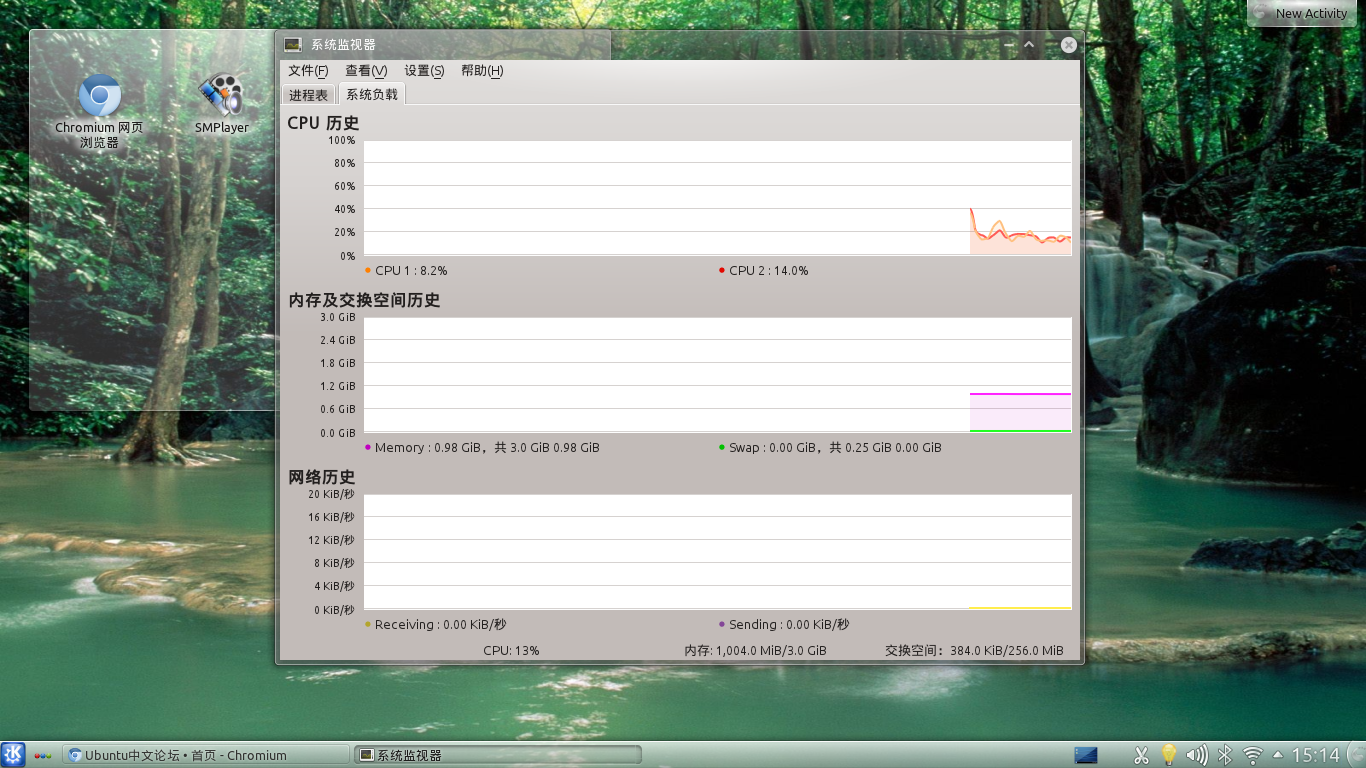1366x768 pixels.
Task: Switch to the Ubuntu中文论坛 Chromium taskbar entry
Action: 206,755
